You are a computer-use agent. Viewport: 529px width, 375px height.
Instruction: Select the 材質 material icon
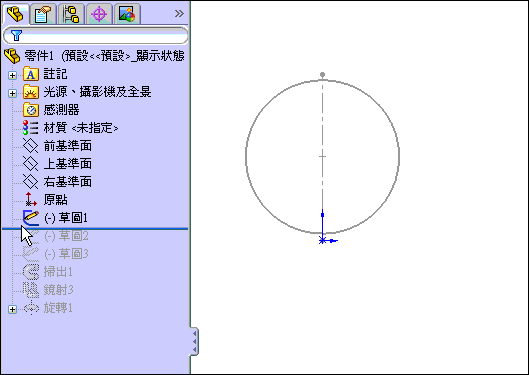31,128
